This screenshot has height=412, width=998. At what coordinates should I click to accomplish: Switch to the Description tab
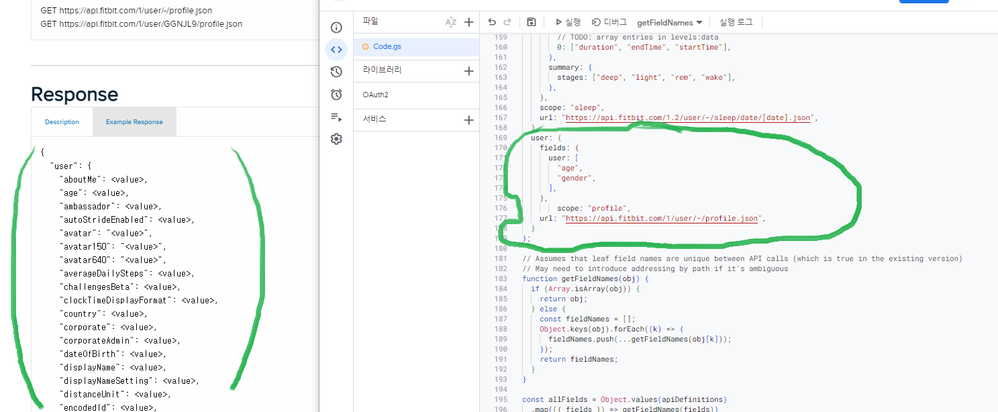point(62,122)
